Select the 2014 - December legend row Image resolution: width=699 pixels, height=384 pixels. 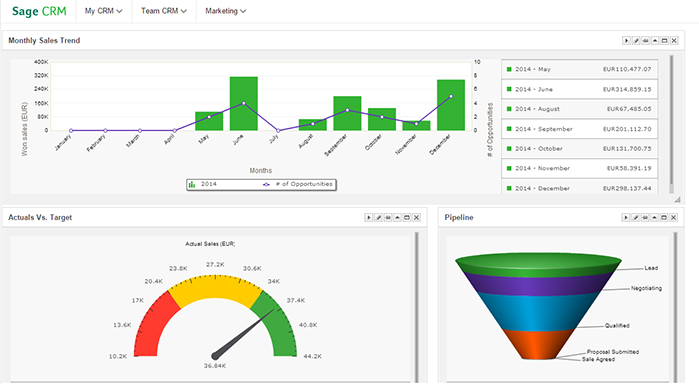(x=580, y=186)
